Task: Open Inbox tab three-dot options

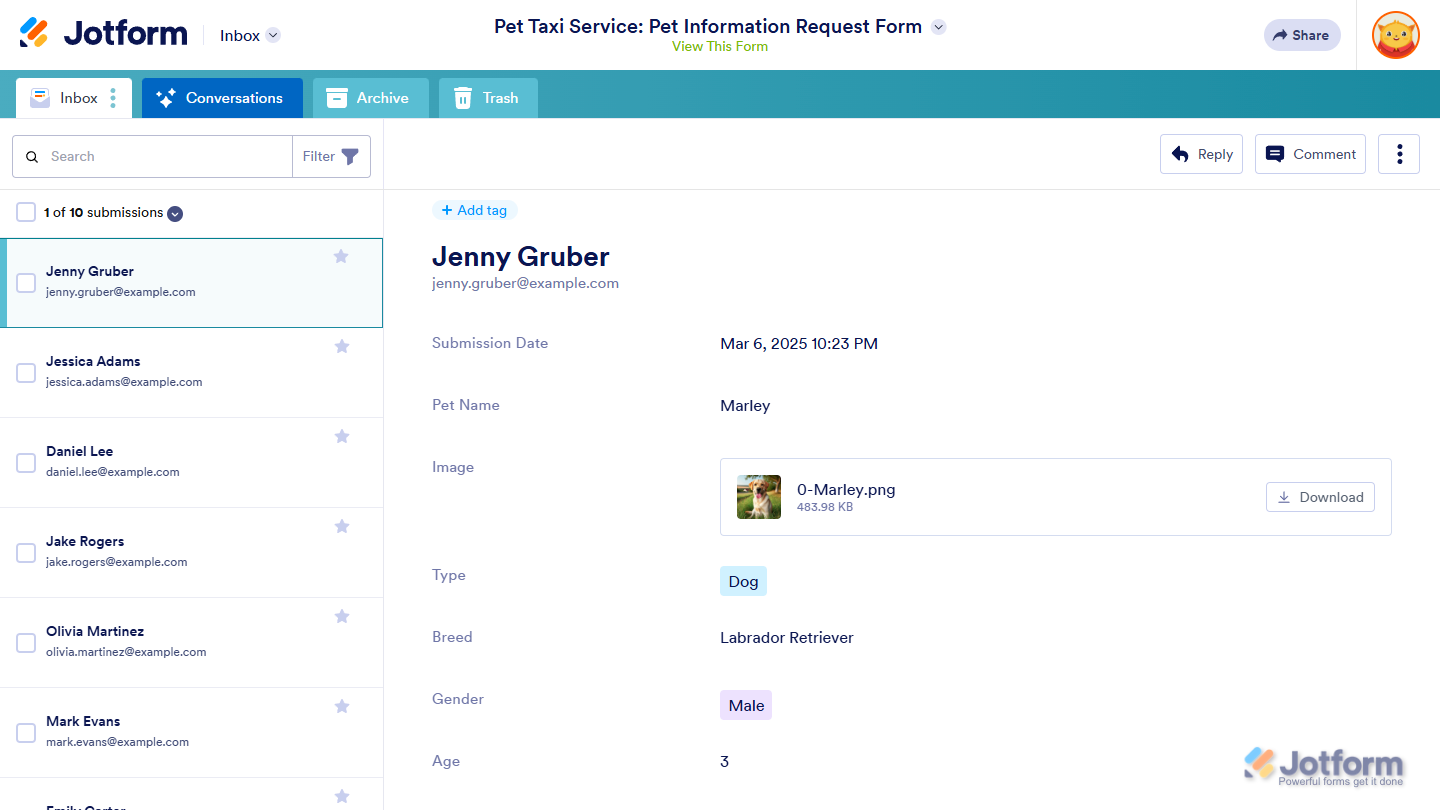Action: pos(113,98)
